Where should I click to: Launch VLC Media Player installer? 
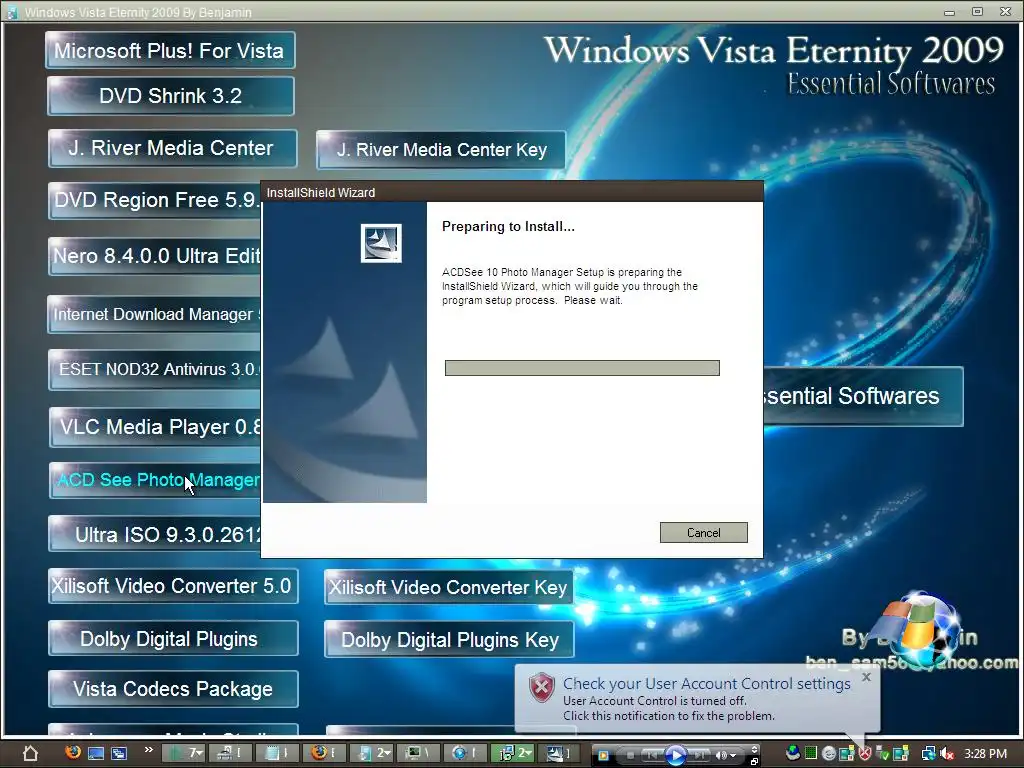[x=155, y=426]
